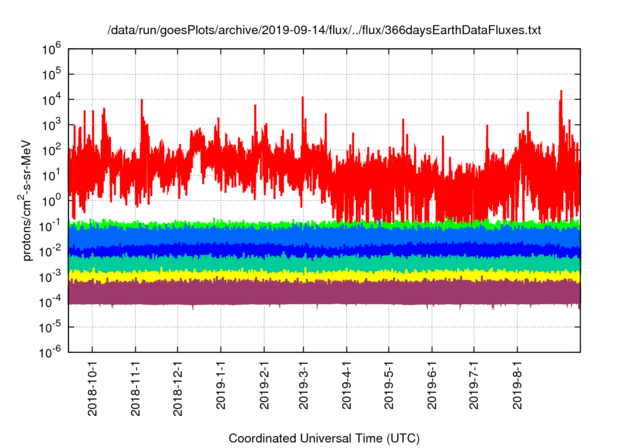Click the 10^4 y-axis tick label
Viewport: 640px width, 448px height.
click(51, 100)
